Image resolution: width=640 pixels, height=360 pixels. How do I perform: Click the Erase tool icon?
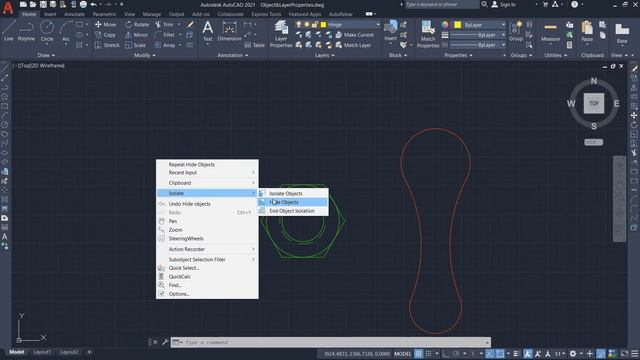click(x=190, y=24)
